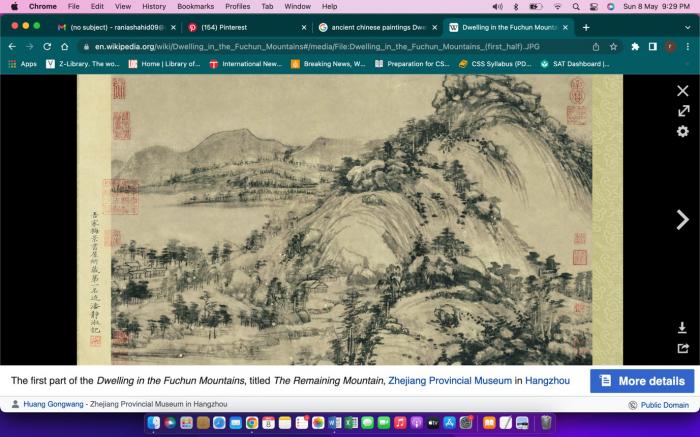This screenshot has width=700, height=437.
Task: Open the Apple menu
Action: pyautogui.click(x=14, y=6)
